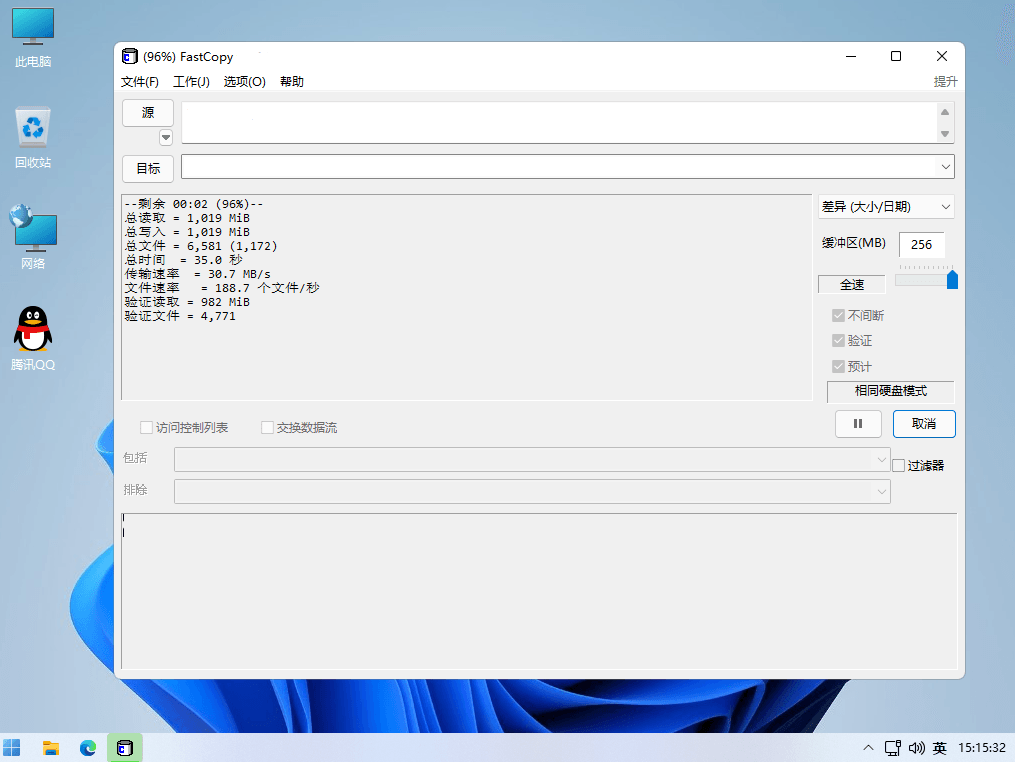Click the 源 source button
This screenshot has height=762, width=1015.
pyautogui.click(x=148, y=113)
